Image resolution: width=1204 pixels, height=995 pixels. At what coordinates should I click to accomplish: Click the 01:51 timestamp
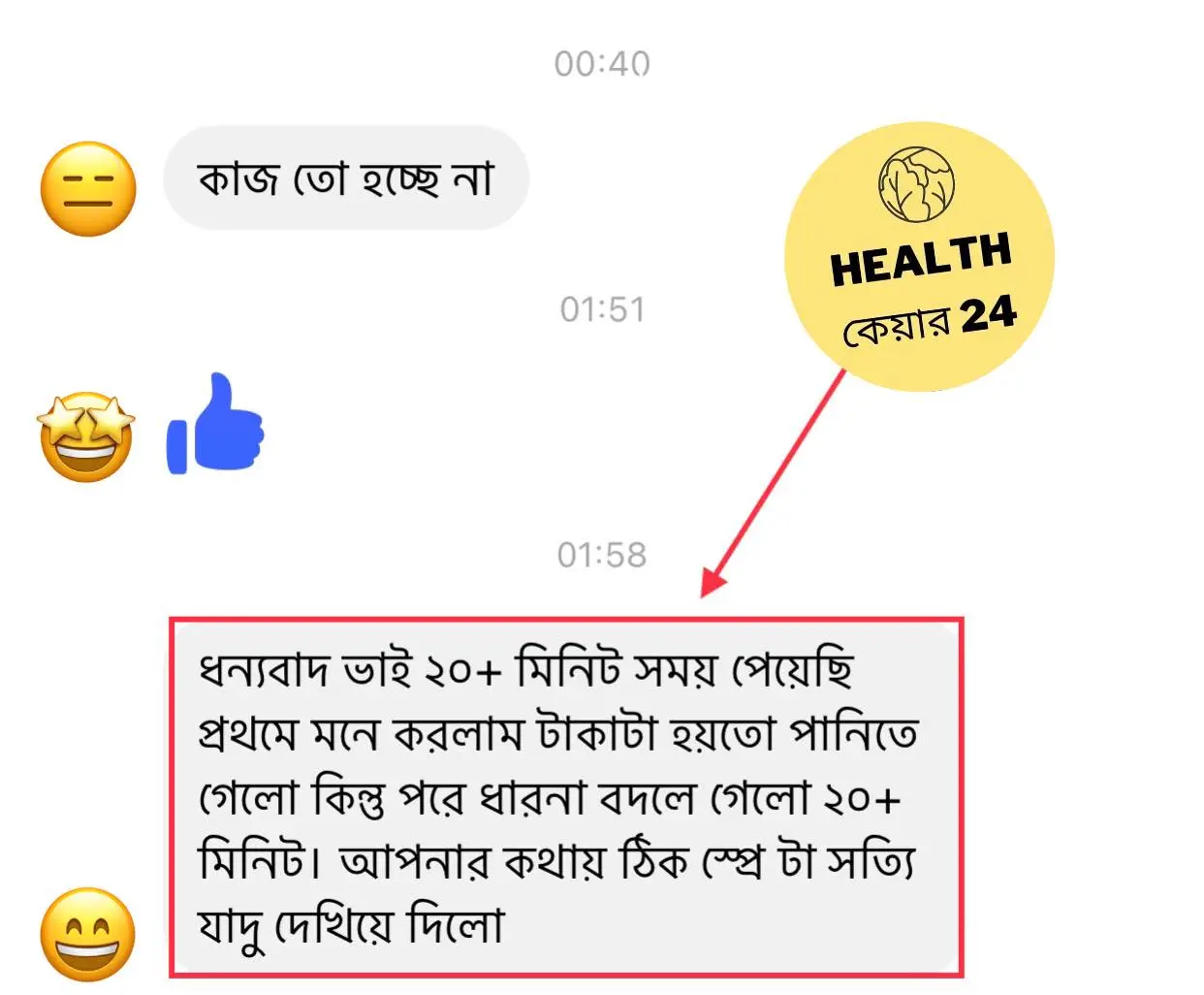tap(602, 309)
